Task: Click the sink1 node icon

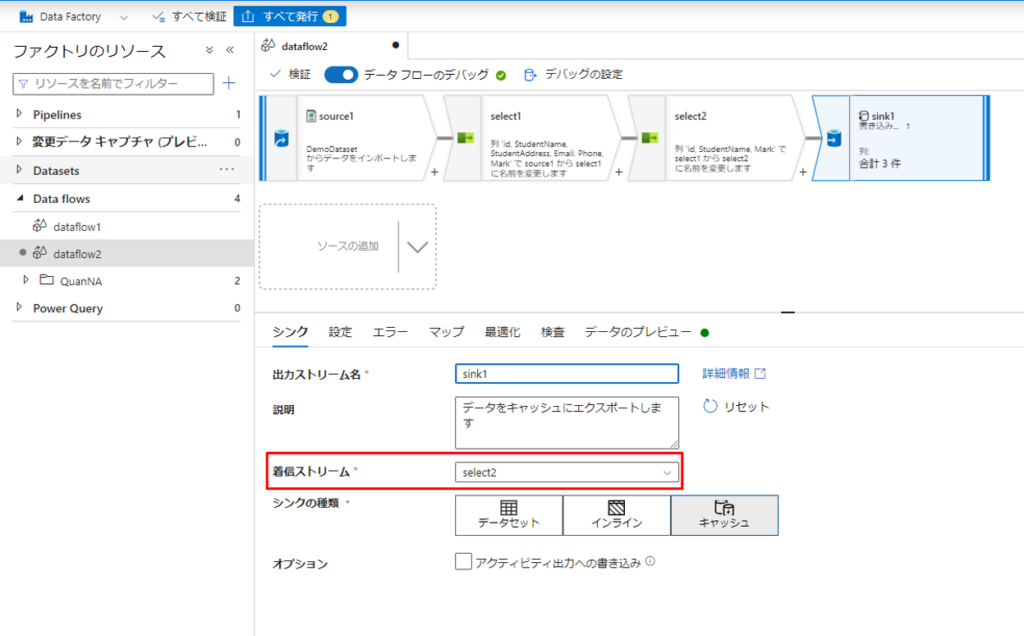Action: pos(832,139)
